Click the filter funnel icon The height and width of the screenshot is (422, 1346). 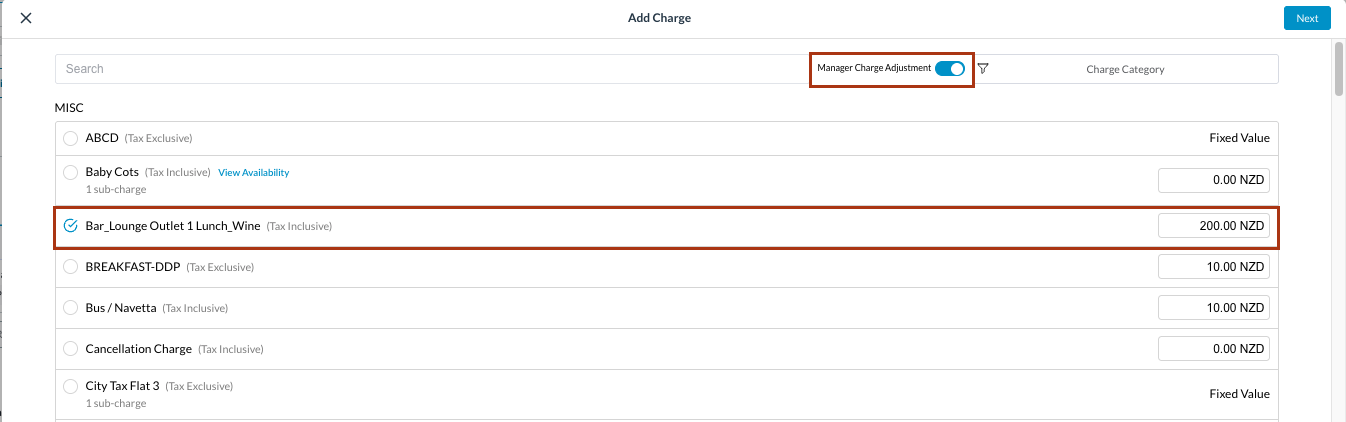(983, 69)
